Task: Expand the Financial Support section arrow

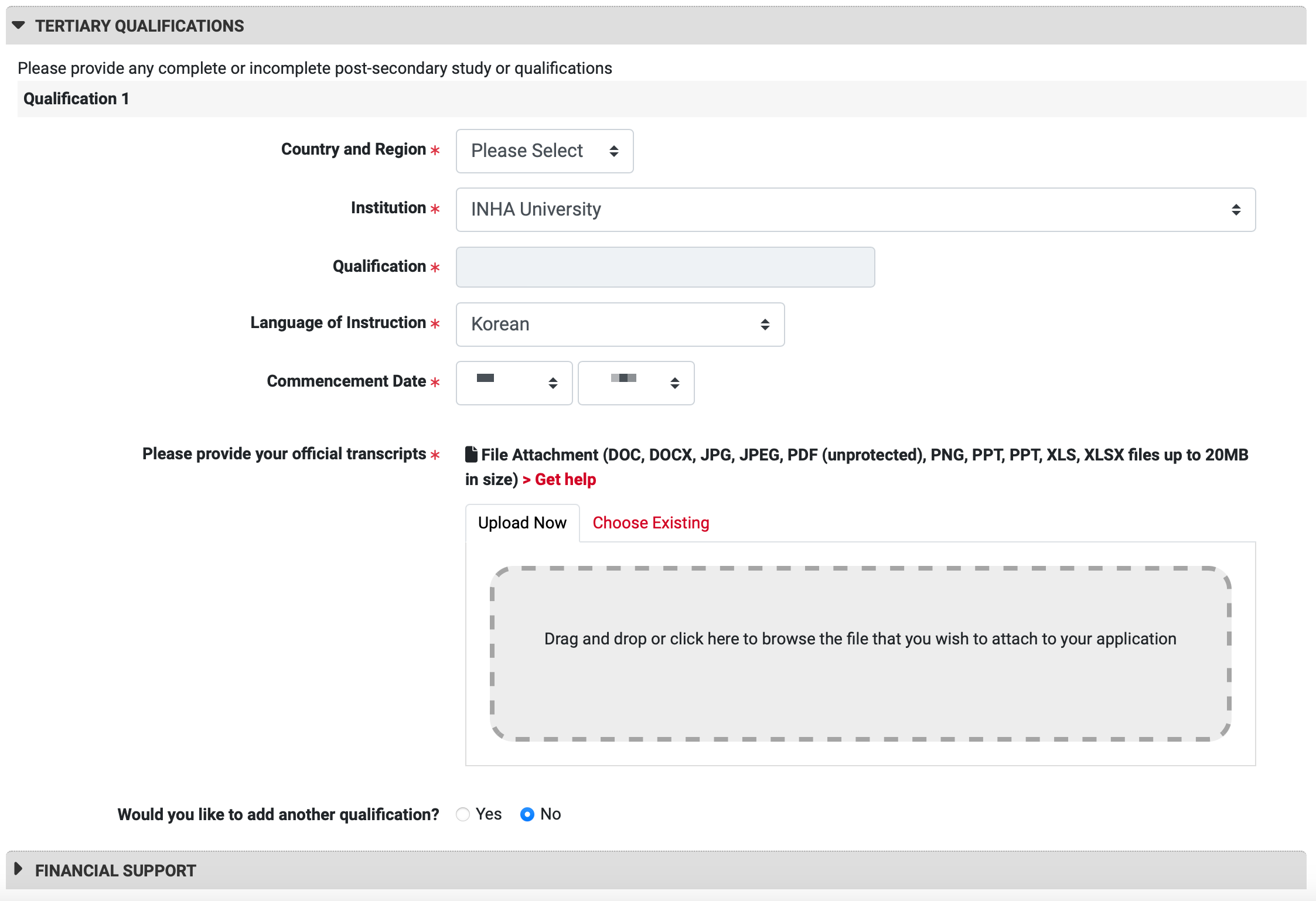Action: 18,869
